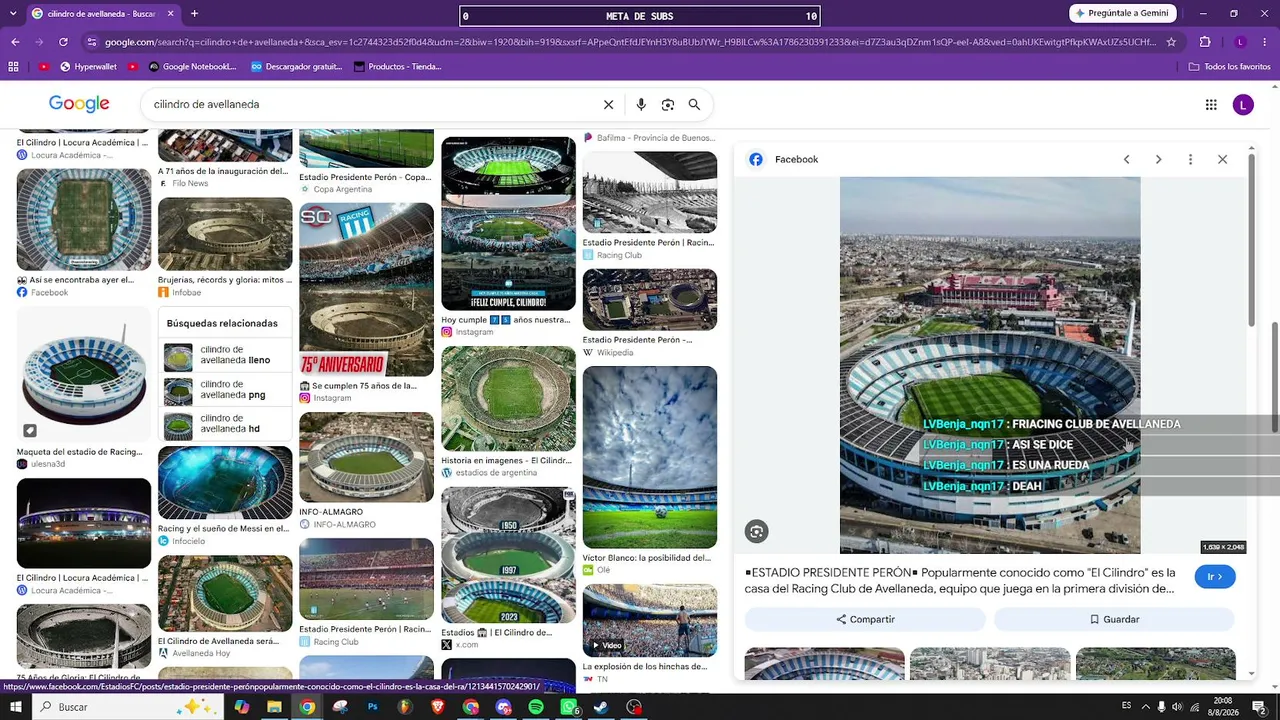Bookmark this page with the star
This screenshot has width=1280, height=720.
coord(1171,42)
